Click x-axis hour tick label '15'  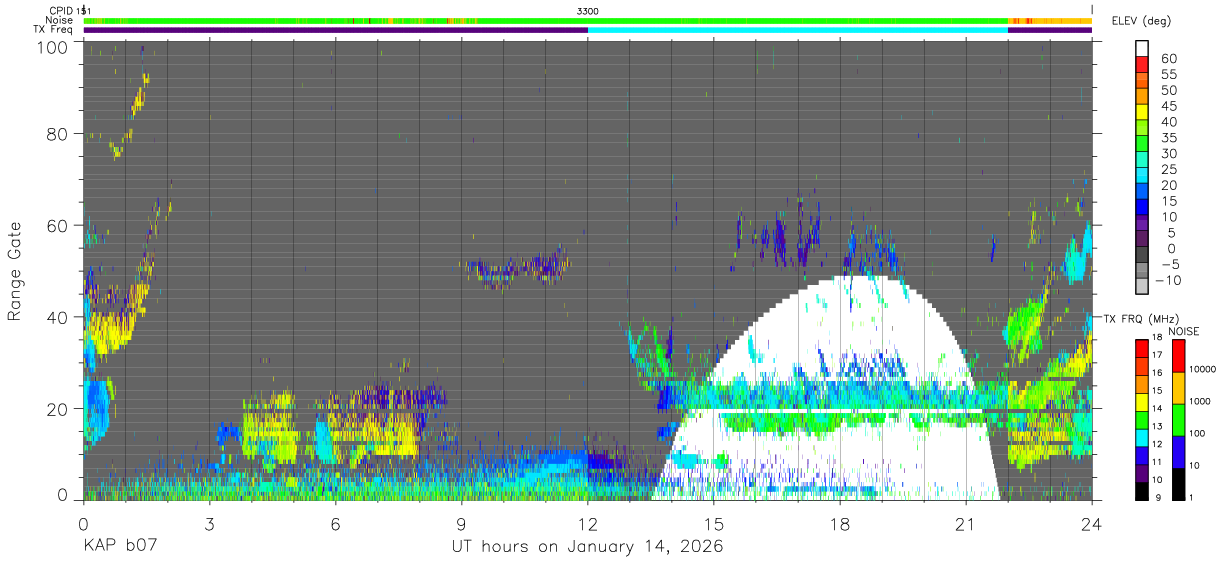713,523
